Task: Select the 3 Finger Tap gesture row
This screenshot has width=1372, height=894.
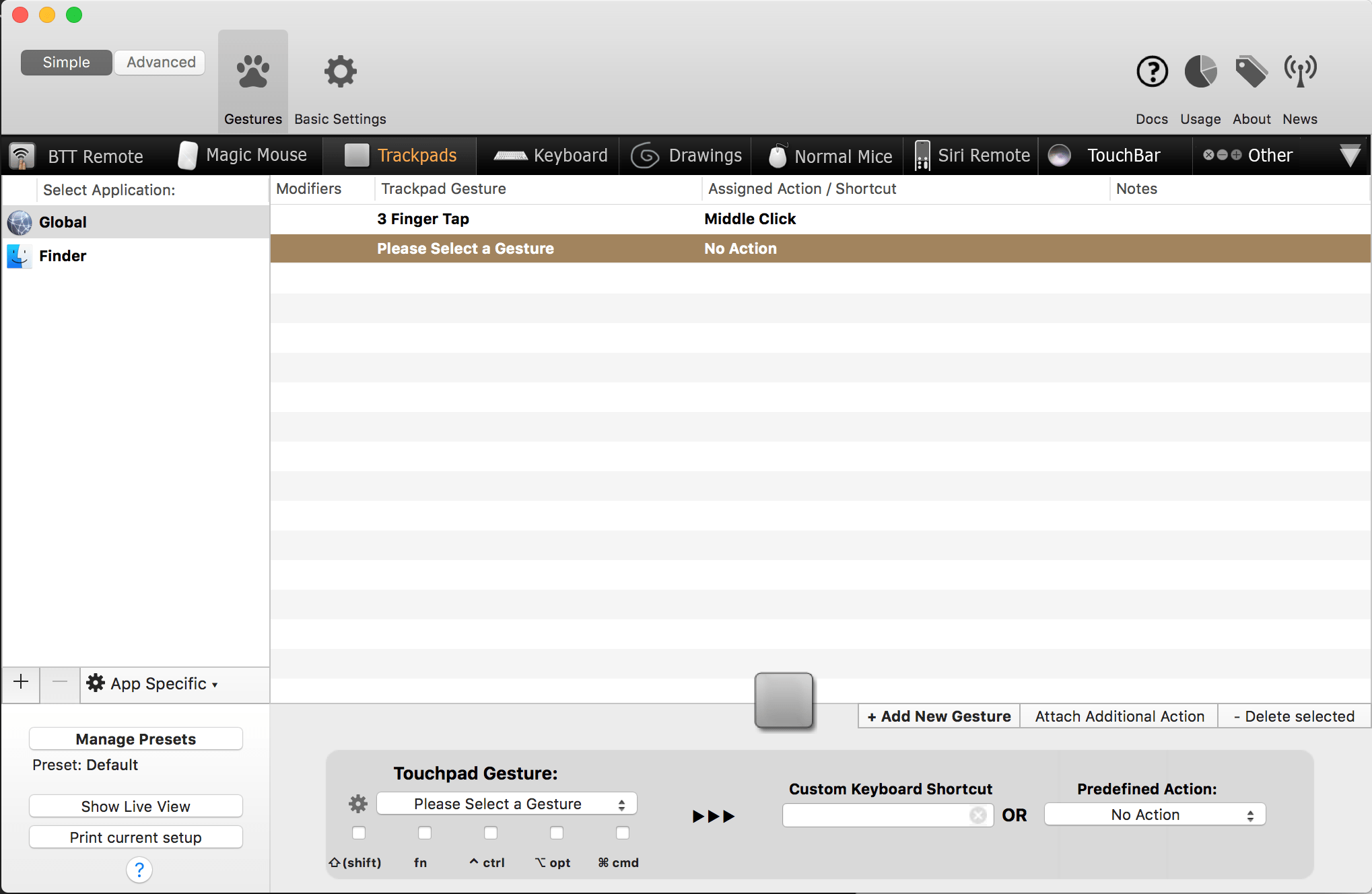Action: [x=820, y=219]
